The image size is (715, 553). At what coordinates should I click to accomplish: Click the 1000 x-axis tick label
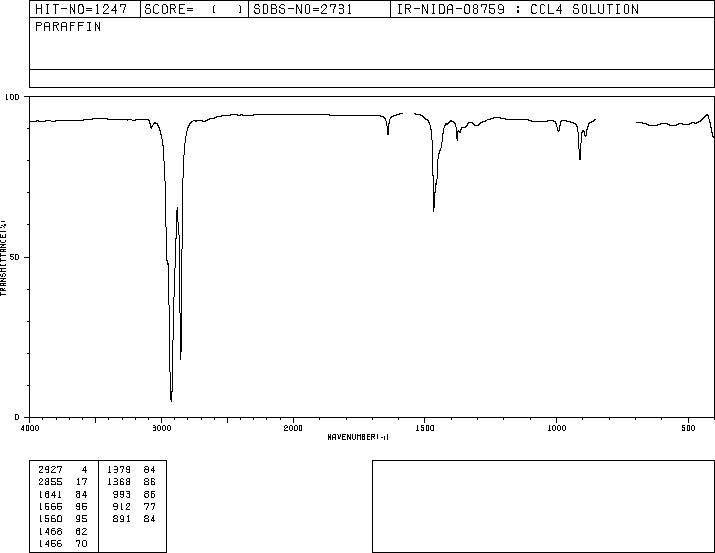(557, 428)
